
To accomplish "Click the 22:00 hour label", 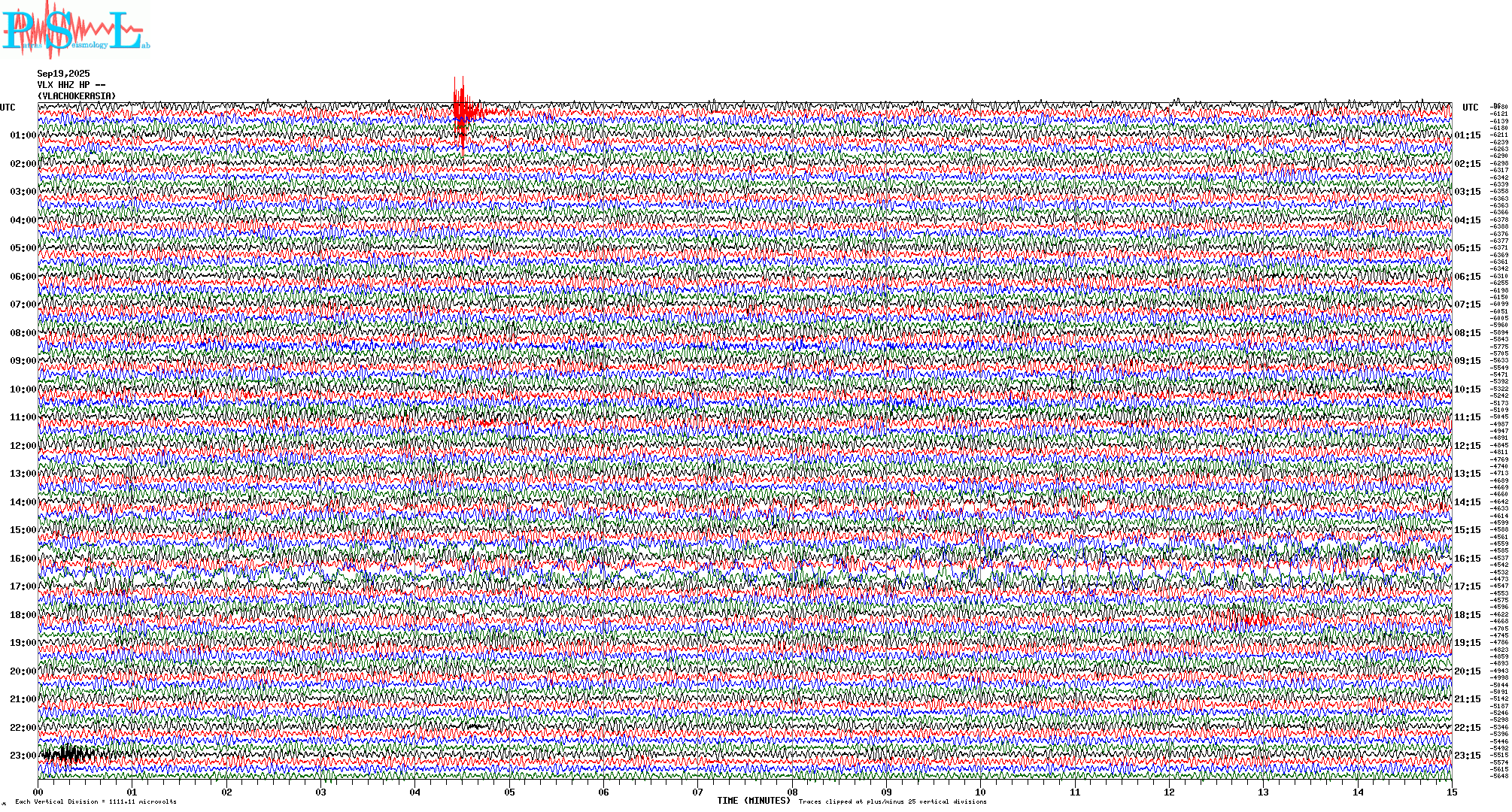I will pos(23,728).
